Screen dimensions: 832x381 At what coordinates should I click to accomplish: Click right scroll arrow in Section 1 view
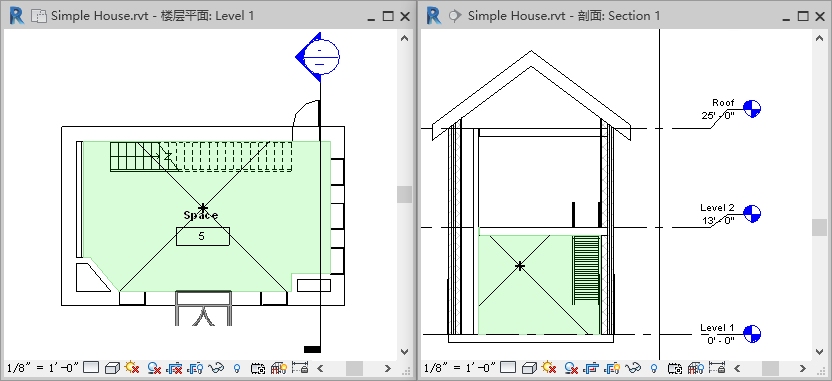pyautogui.click(x=803, y=368)
